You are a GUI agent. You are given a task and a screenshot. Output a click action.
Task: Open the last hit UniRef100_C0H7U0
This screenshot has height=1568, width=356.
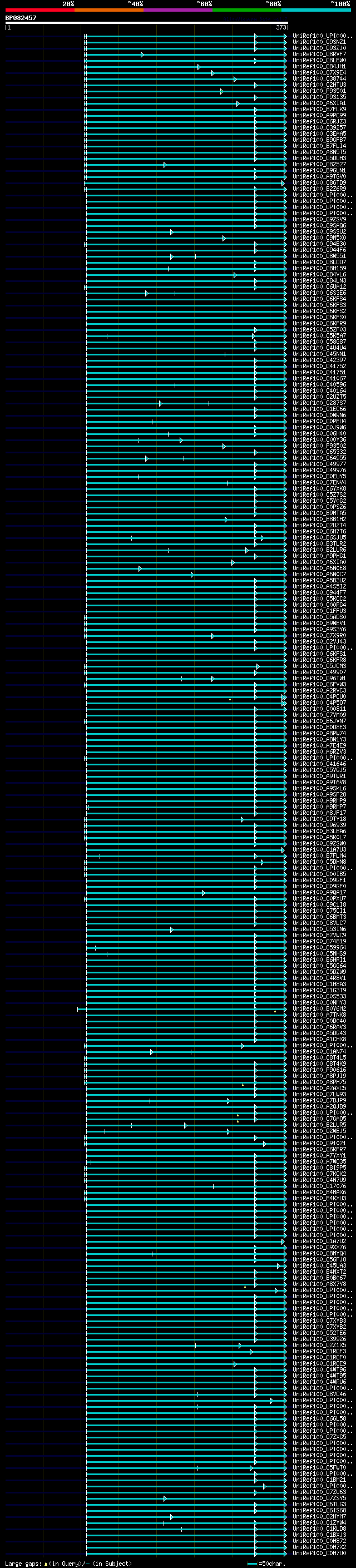point(319,1554)
